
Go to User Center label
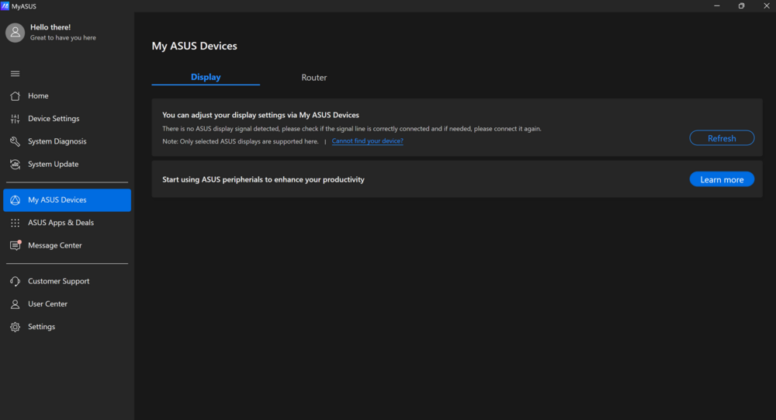point(48,304)
